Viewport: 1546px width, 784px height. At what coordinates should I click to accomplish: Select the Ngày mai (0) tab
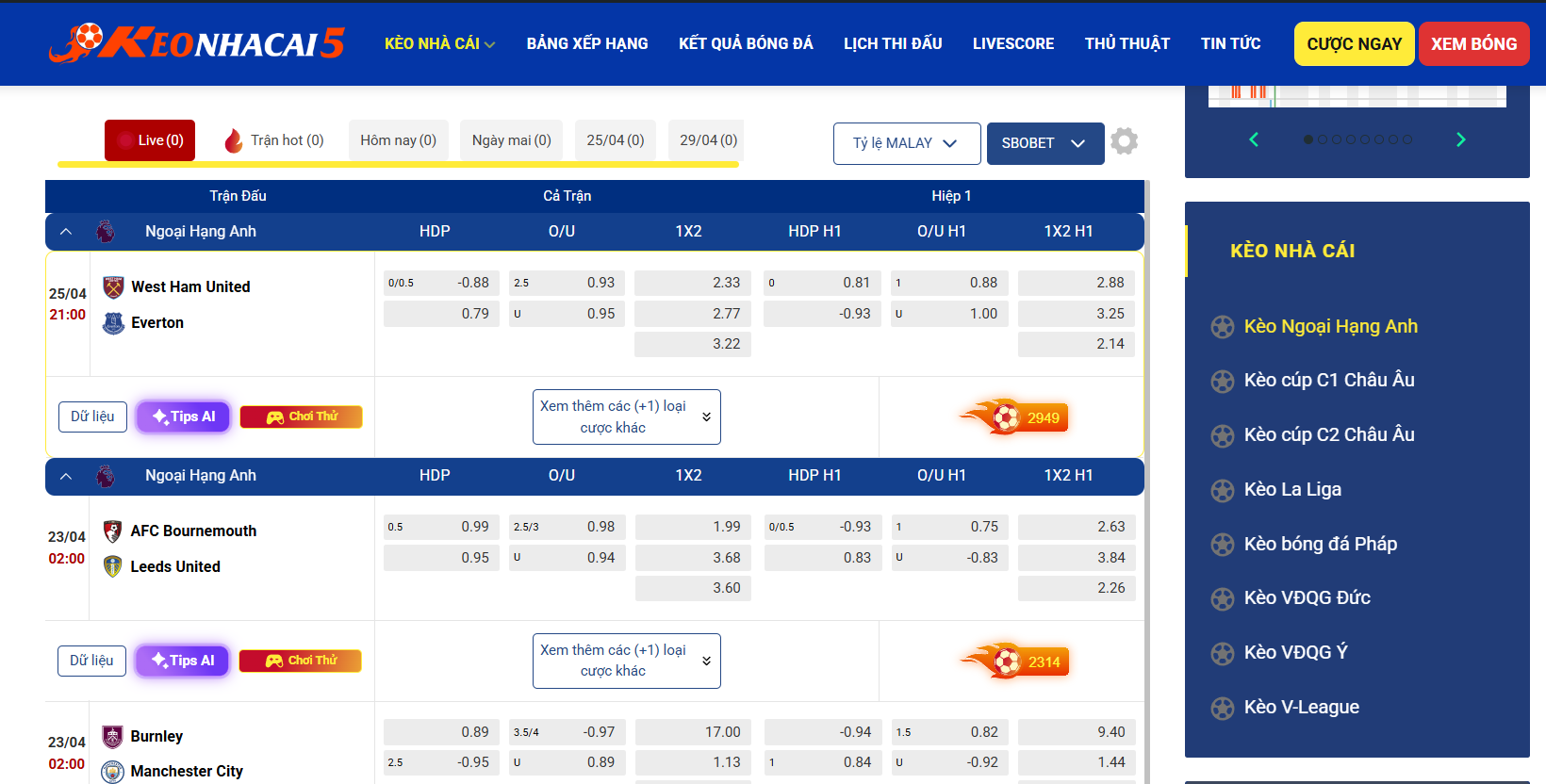[x=512, y=140]
